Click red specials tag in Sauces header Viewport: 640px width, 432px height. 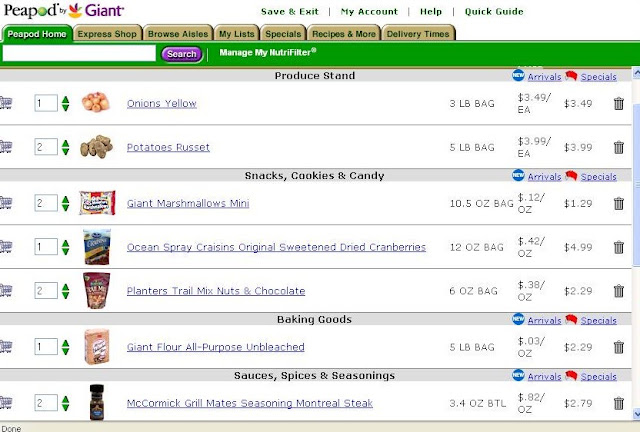[x=571, y=375]
